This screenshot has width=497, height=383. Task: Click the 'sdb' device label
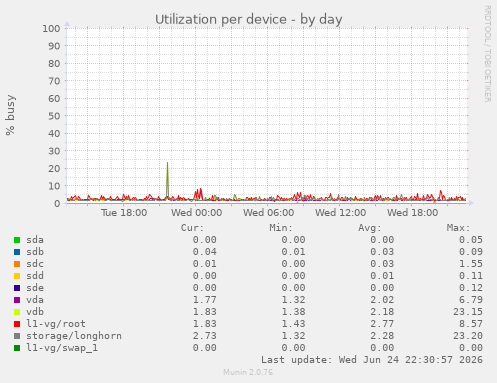[x=35, y=252]
